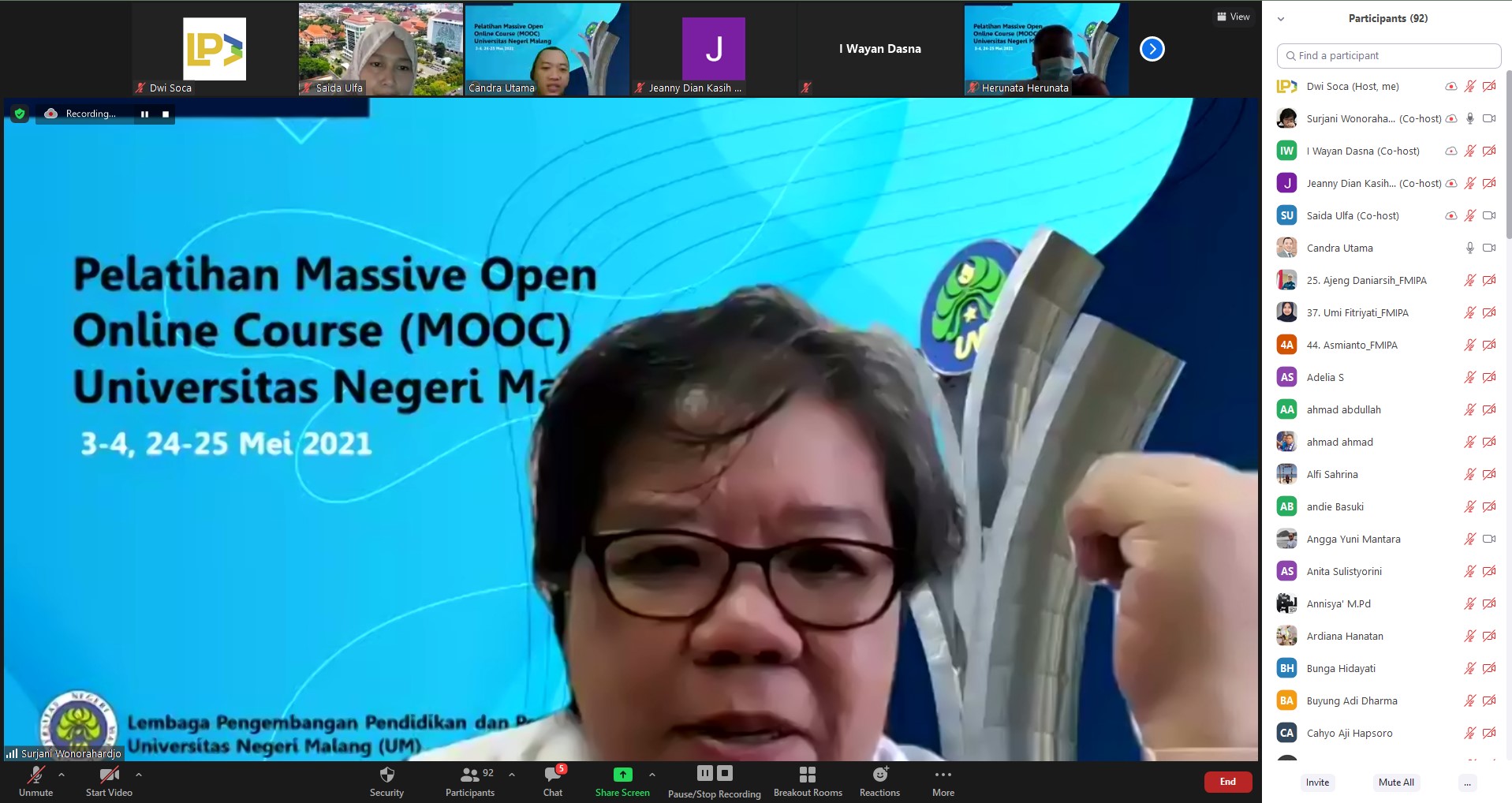The image size is (1512, 803).
Task: Open Participants panel icon showing 92
Action: pyautogui.click(x=470, y=781)
